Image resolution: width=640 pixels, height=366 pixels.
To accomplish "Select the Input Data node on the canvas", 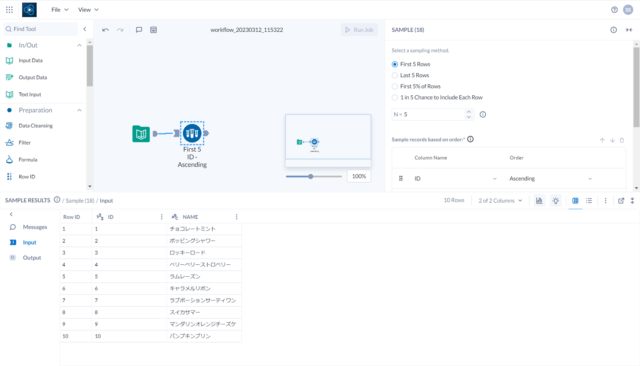I will click(141, 133).
